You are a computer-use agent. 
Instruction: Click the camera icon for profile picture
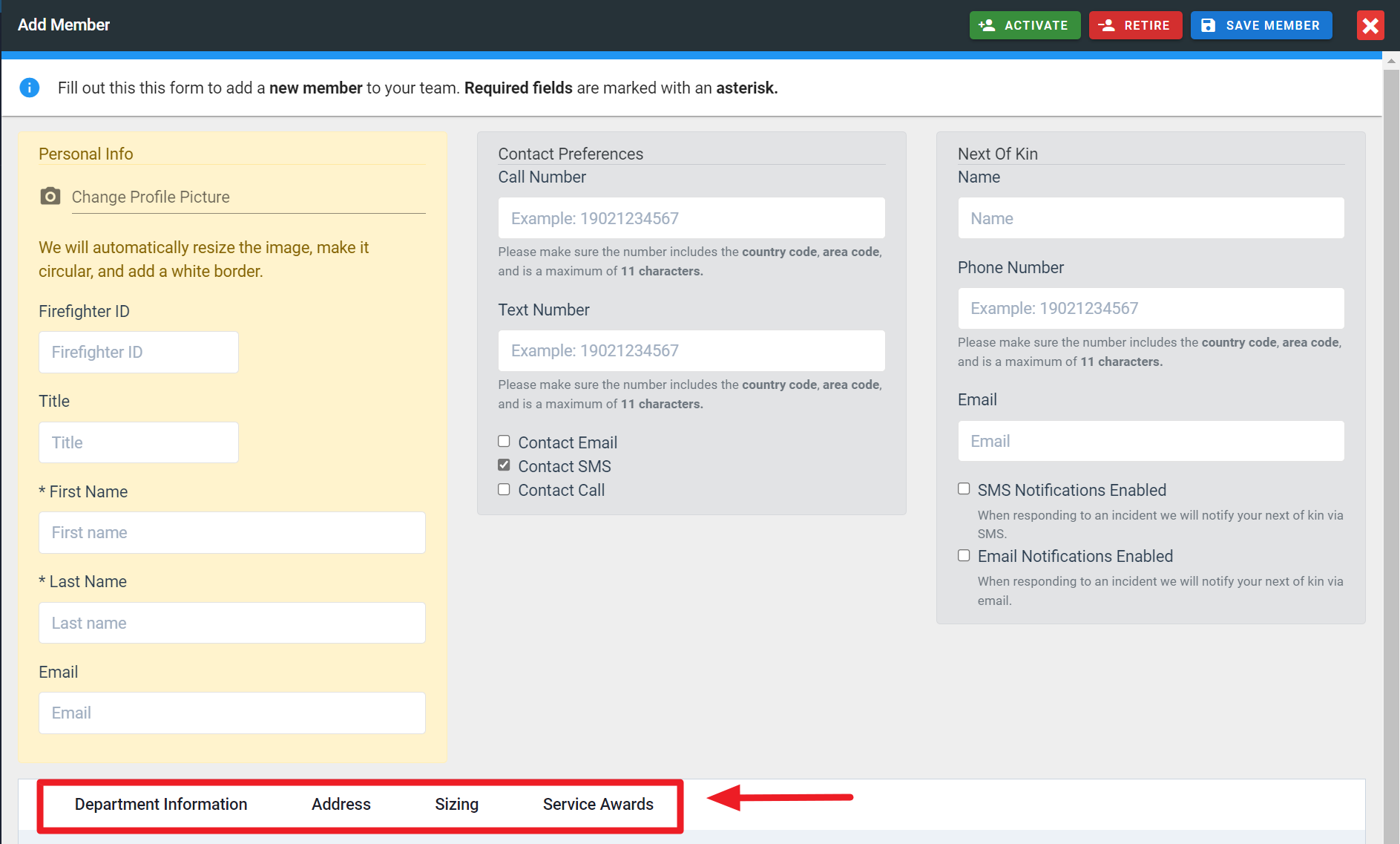50,197
